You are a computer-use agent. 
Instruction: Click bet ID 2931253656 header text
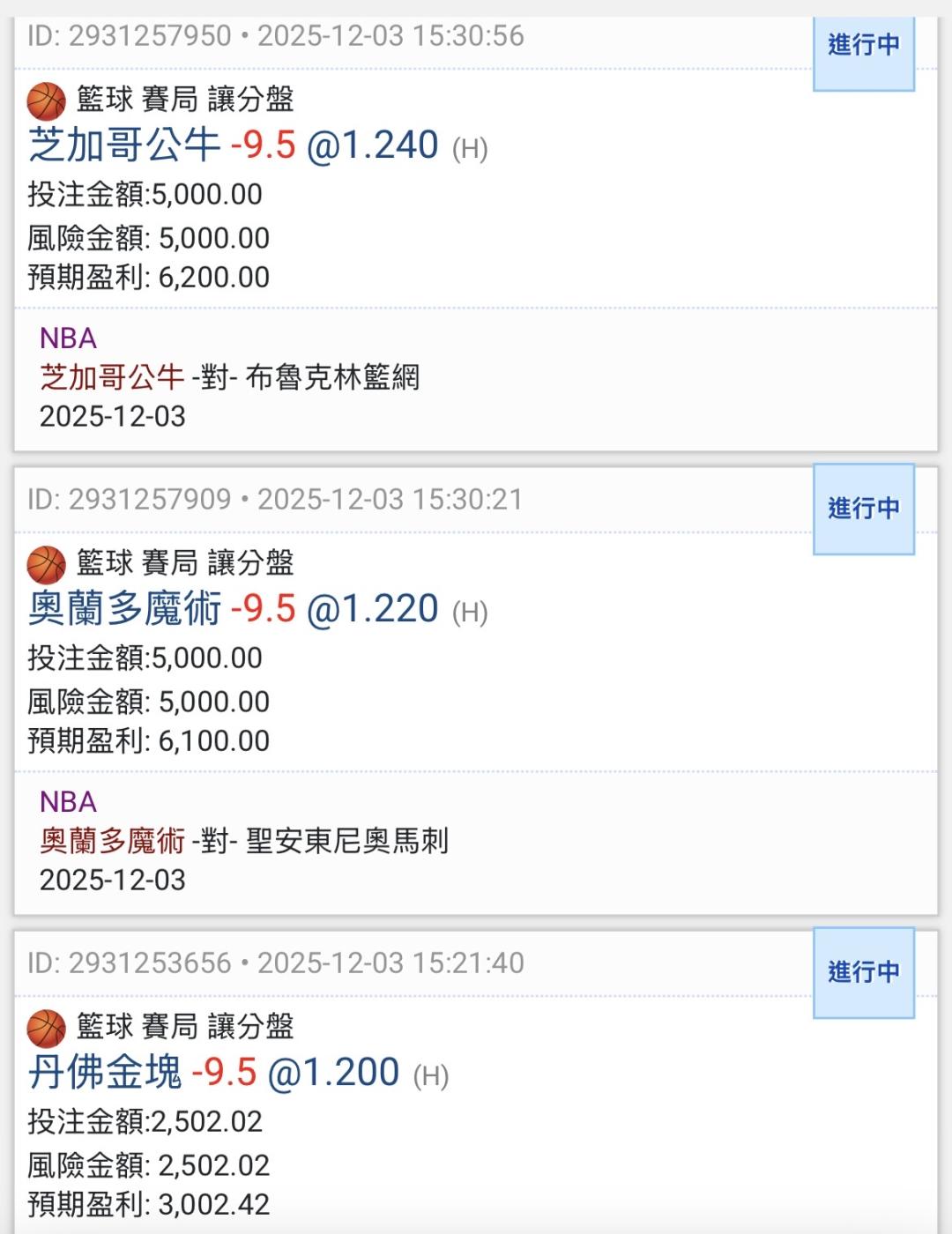[x=275, y=963]
